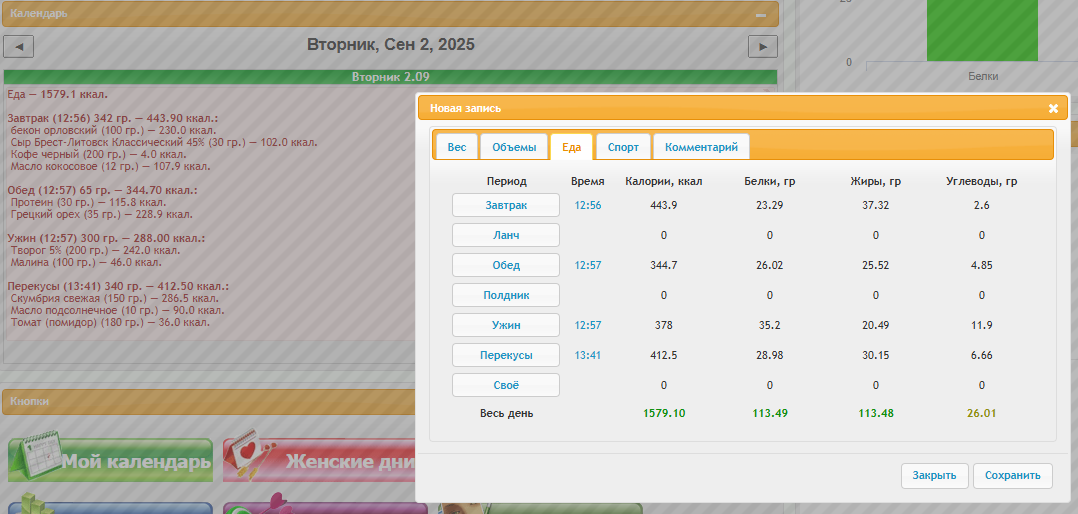This screenshot has width=1078, height=514.
Task: Click the Малина (100 гр.) entry
Action: pos(87,262)
